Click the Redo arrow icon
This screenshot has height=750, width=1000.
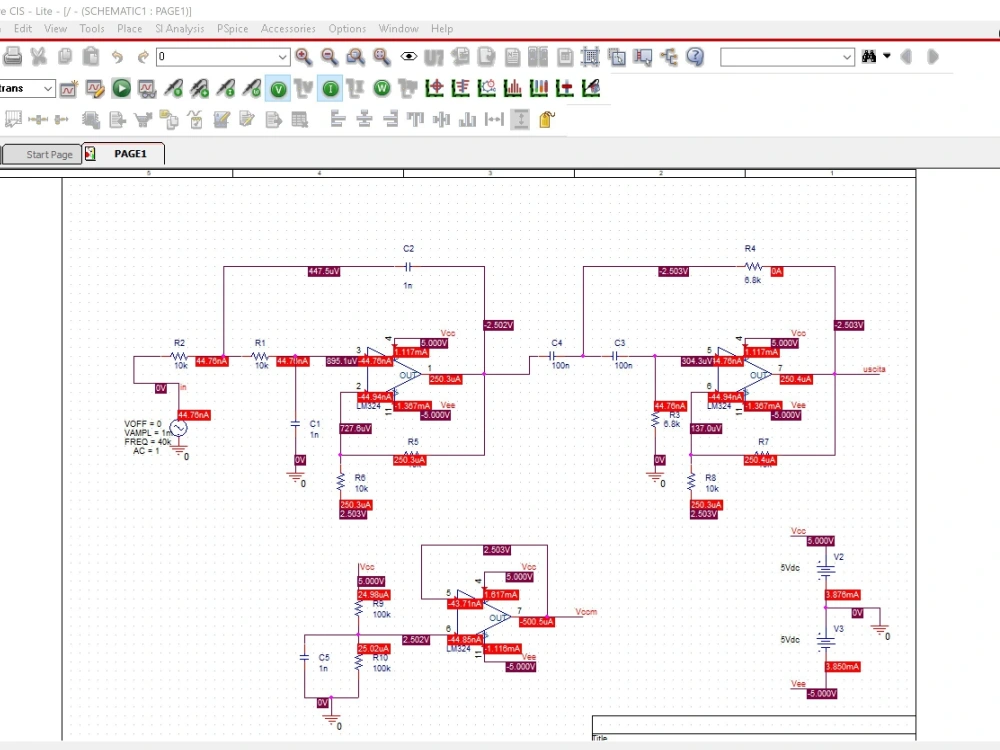(x=143, y=57)
